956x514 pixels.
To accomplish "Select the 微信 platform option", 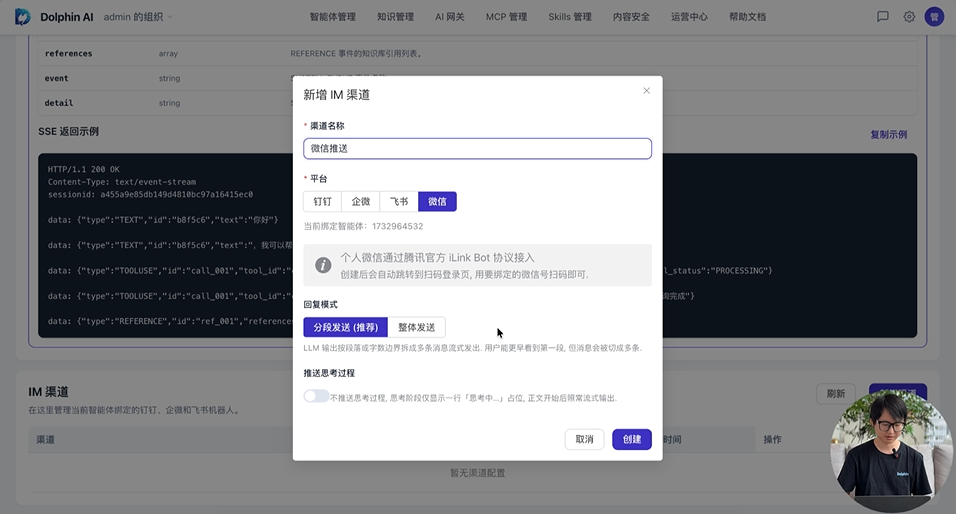I will pyautogui.click(x=437, y=202).
